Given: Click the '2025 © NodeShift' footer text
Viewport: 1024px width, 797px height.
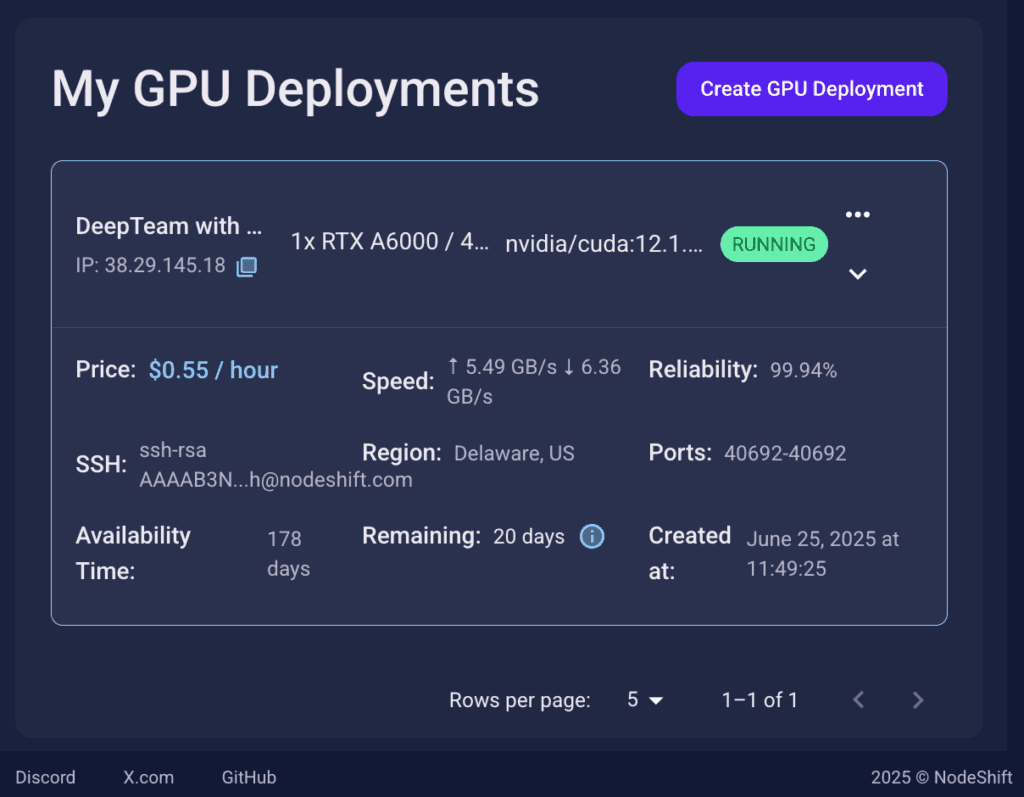Looking at the screenshot, I should coord(941,777).
